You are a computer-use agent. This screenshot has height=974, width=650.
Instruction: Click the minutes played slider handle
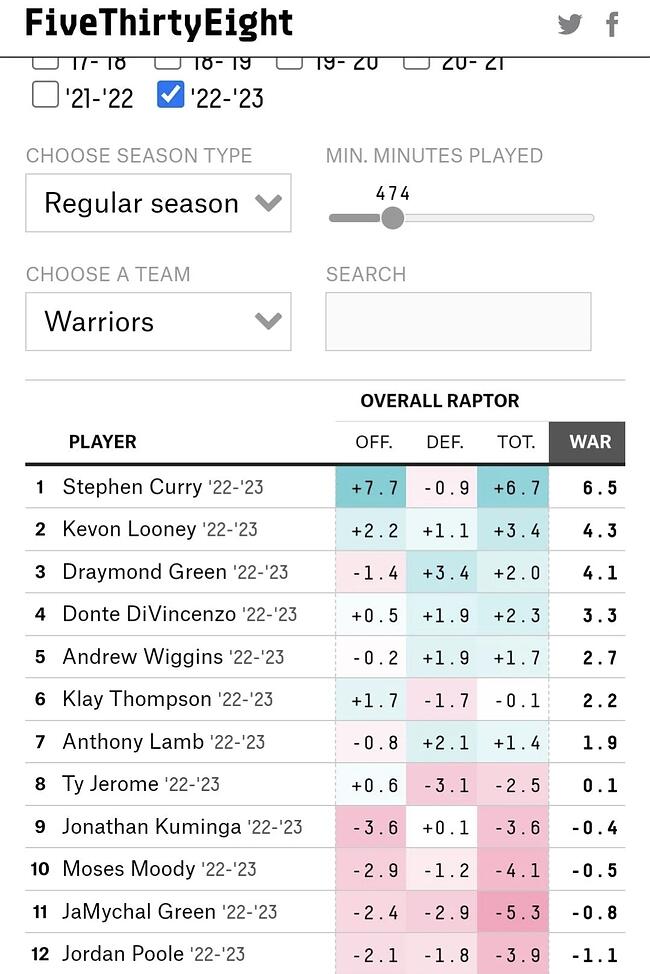point(392,217)
